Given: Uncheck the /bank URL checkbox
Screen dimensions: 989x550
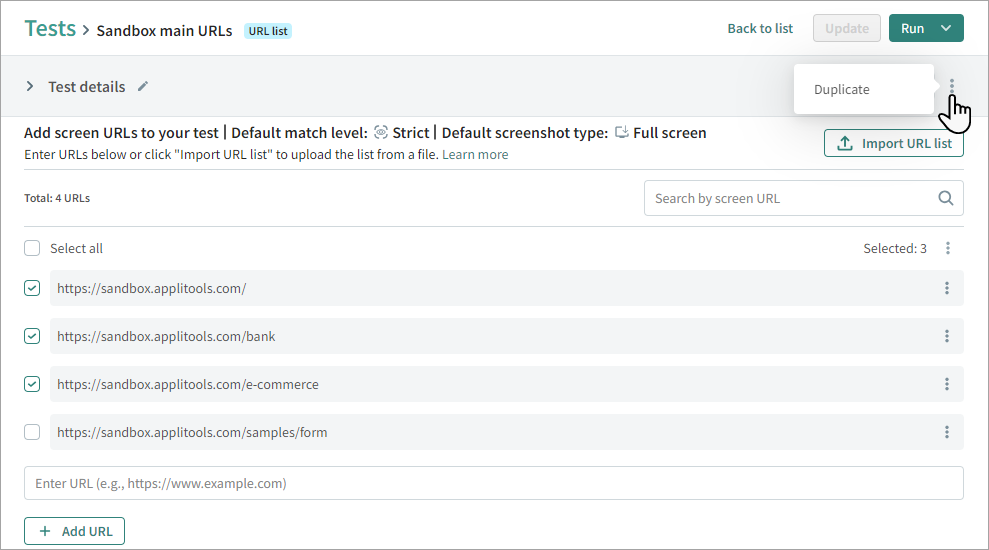Looking at the screenshot, I should point(32,336).
